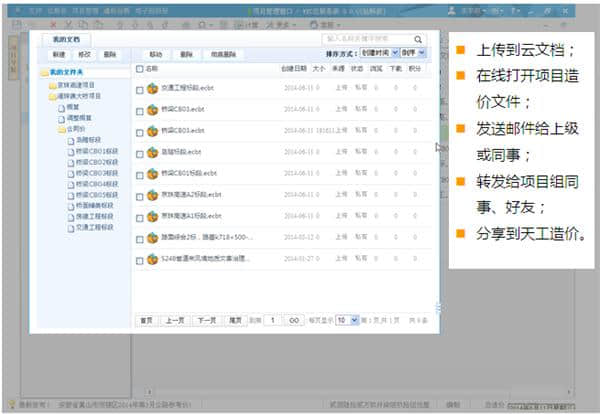Screen dimensions: 600x414
Task: Click the search magnifier icon
Action: click(x=423, y=39)
